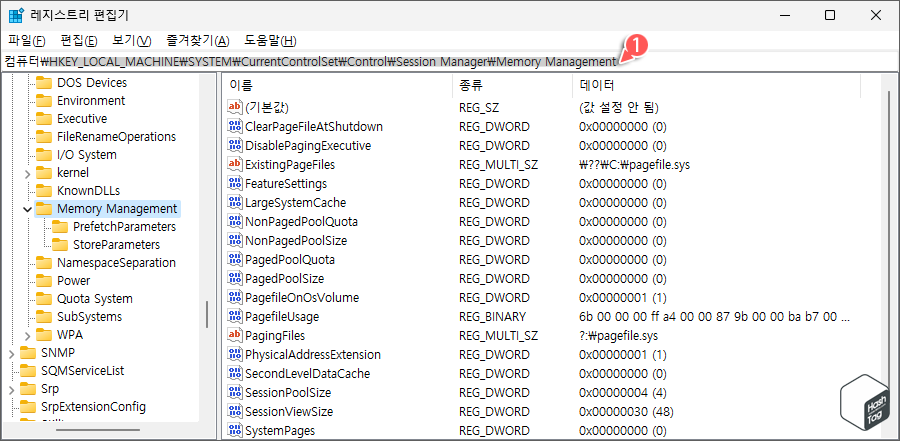Select the NamespaceSeparation key label
The height and width of the screenshot is (441, 900).
tap(117, 263)
